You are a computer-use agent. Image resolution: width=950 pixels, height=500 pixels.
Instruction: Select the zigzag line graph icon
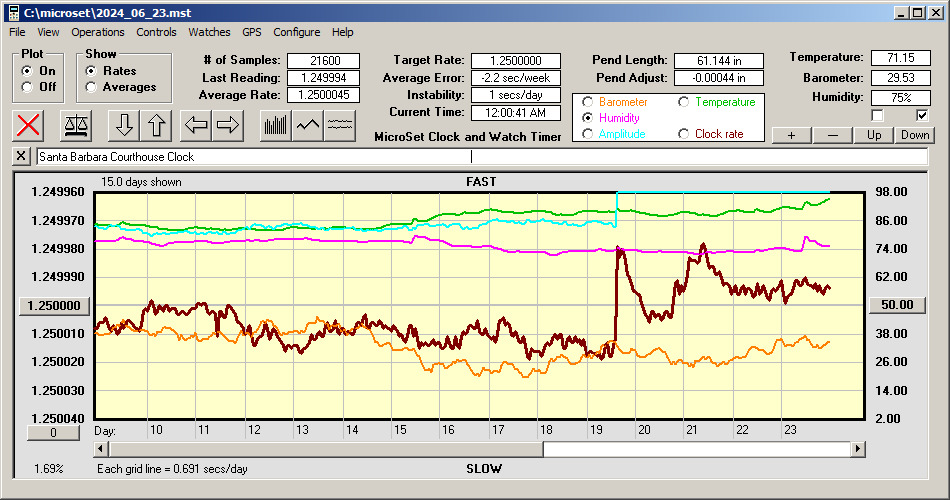pyautogui.click(x=307, y=125)
